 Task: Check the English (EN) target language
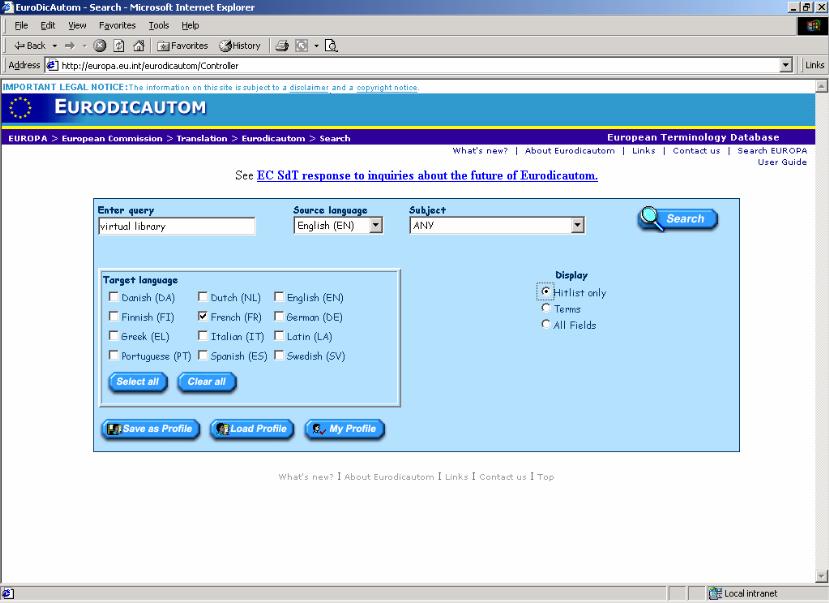point(279,296)
